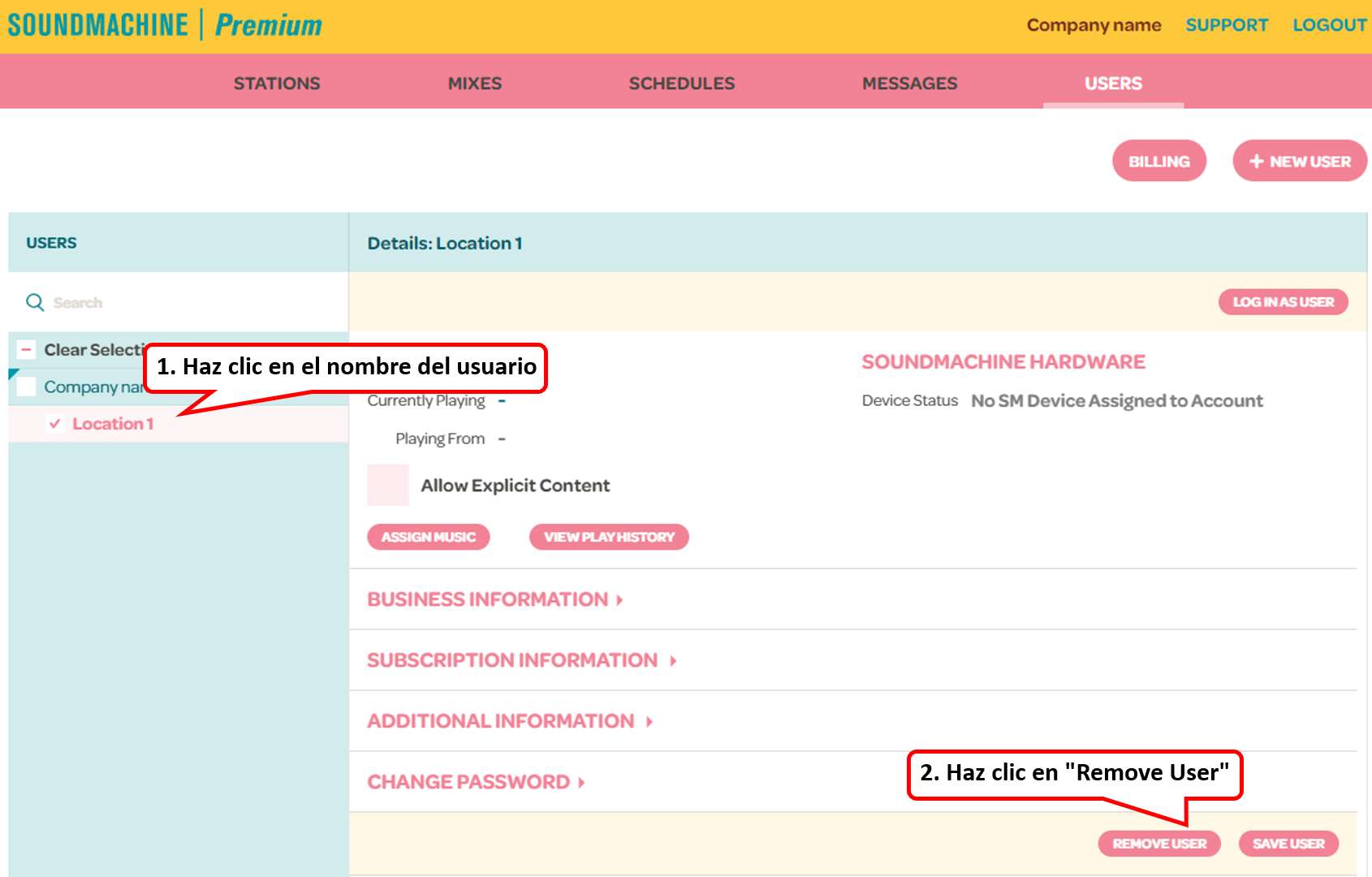Open the Billing page
1372x877 pixels.
(1159, 161)
